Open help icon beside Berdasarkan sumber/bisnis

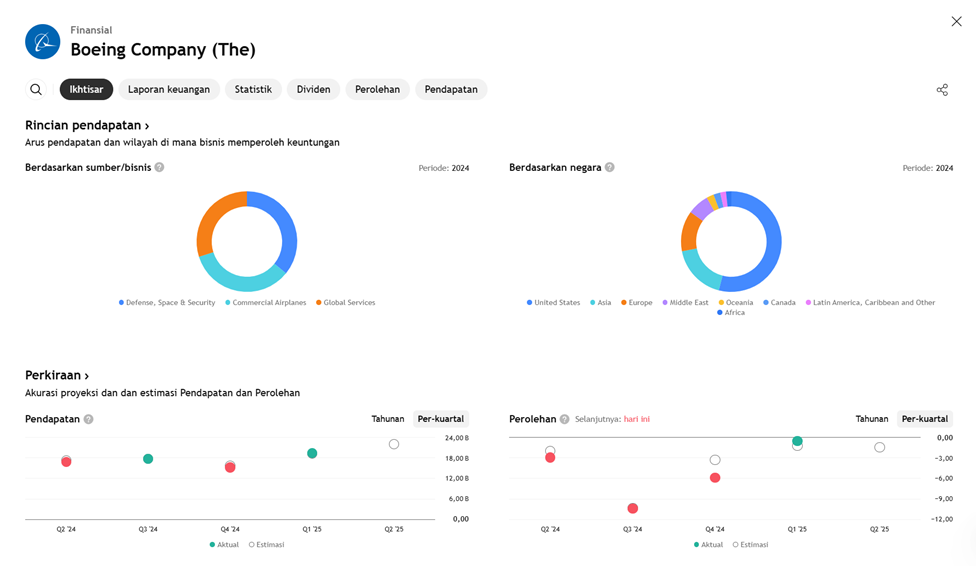point(159,167)
